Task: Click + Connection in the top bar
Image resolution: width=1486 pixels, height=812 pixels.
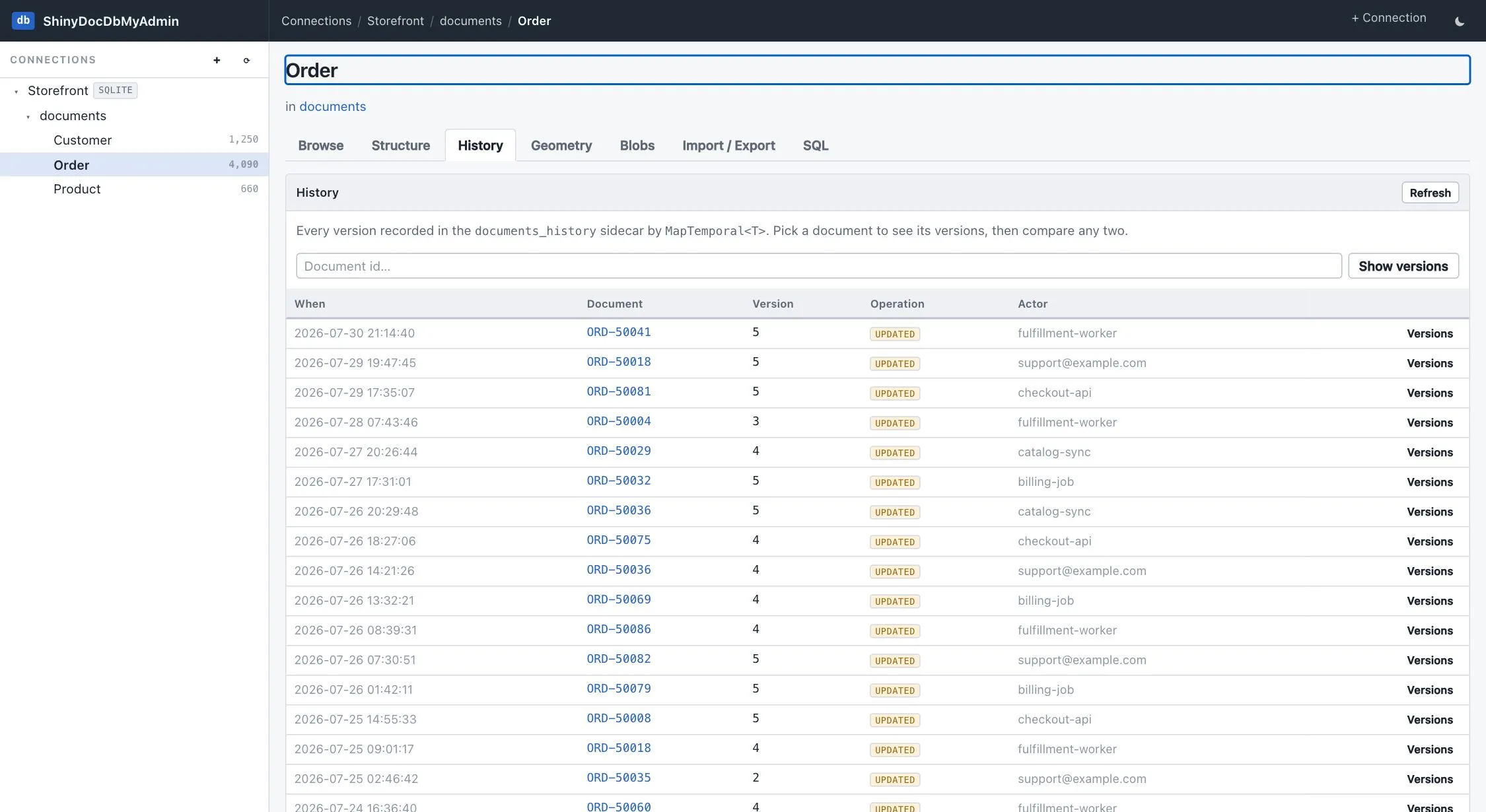Action: [1388, 18]
